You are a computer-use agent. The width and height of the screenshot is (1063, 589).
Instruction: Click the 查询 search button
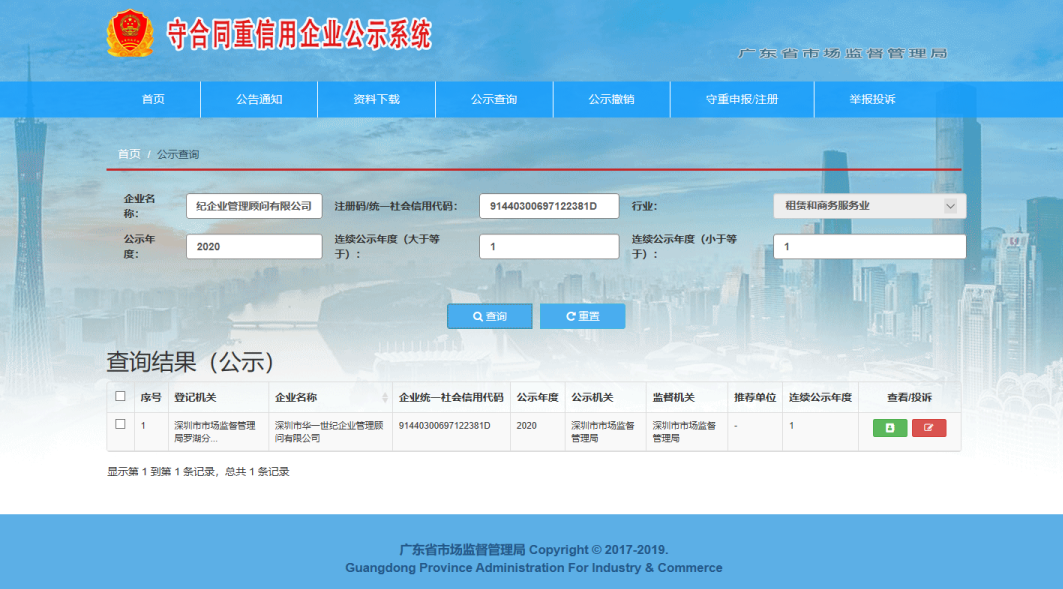[x=489, y=316]
